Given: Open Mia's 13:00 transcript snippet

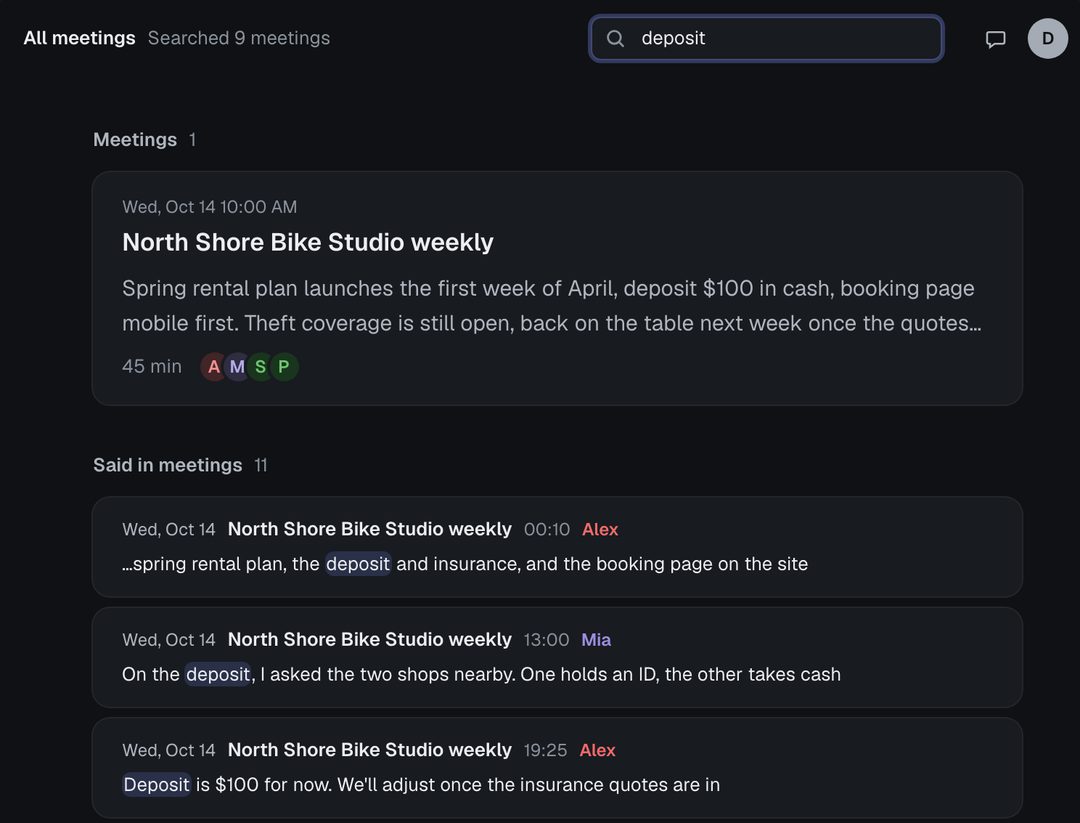Looking at the screenshot, I should [557, 657].
